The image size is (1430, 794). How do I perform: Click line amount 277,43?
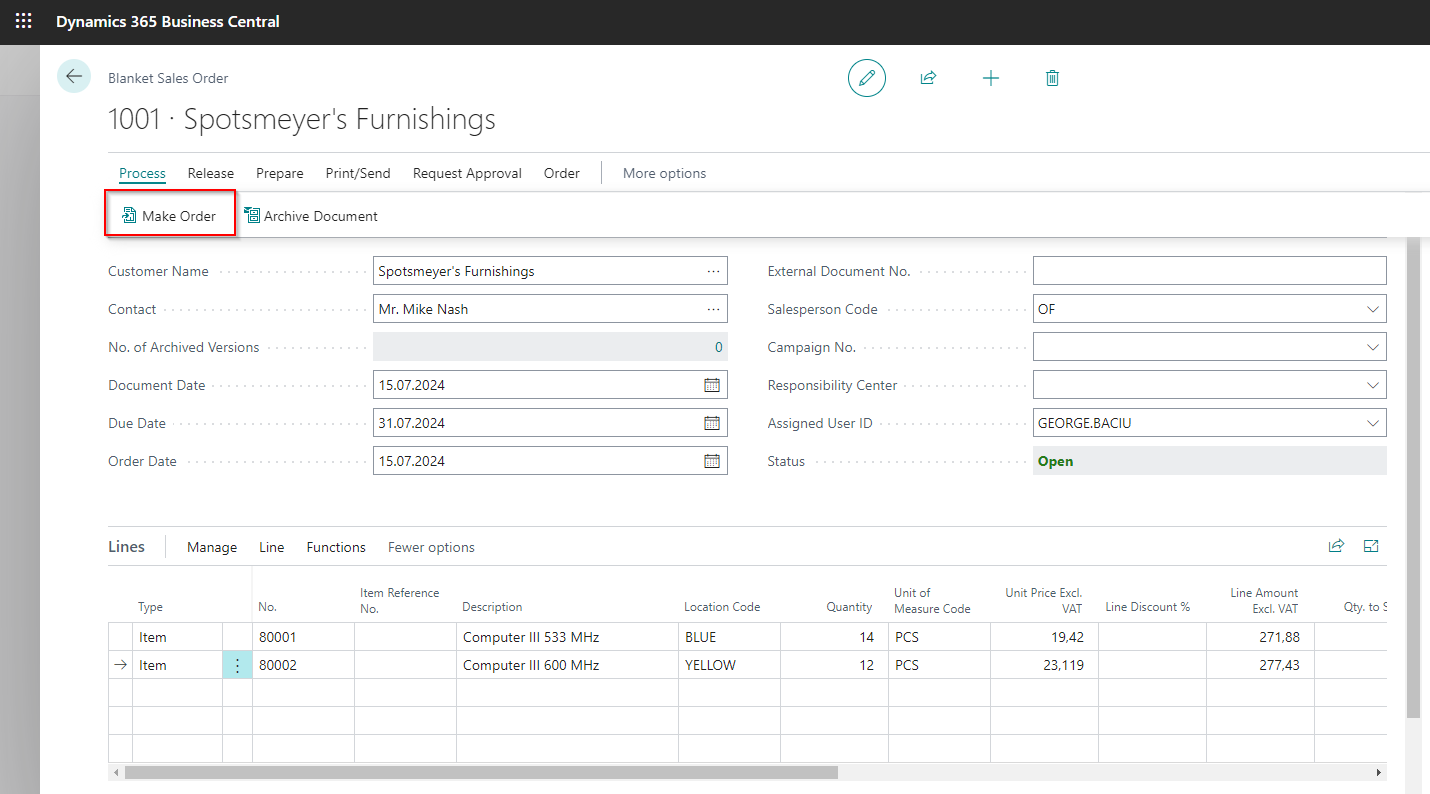click(1260, 665)
